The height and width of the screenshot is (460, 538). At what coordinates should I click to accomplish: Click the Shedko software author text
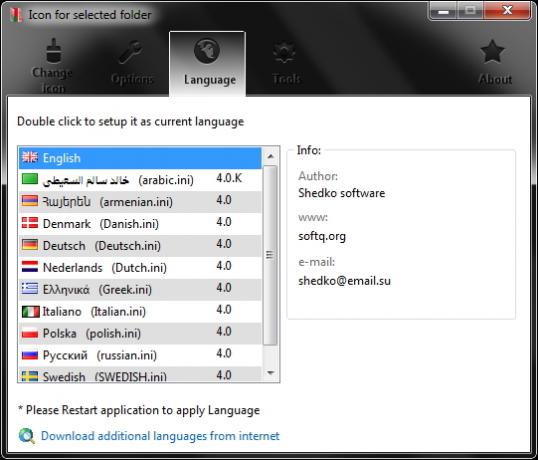[342, 193]
